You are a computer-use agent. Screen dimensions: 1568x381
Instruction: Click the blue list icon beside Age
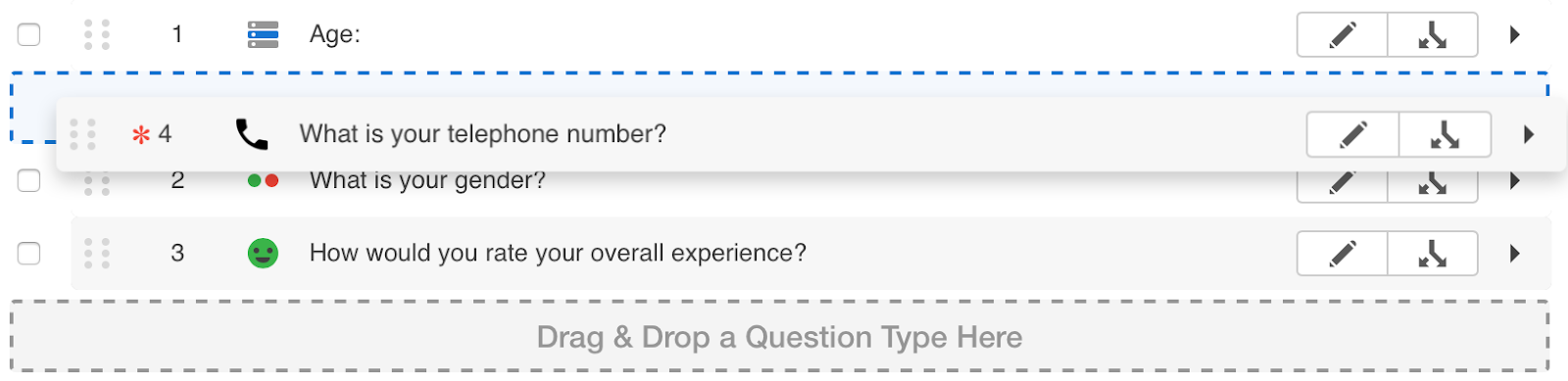(263, 34)
